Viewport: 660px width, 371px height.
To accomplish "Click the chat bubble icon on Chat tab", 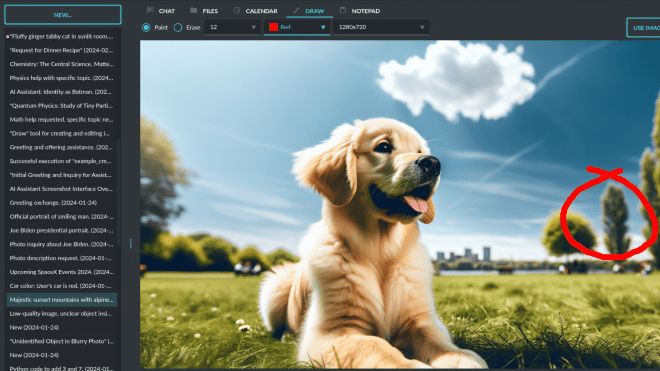I will (150, 10).
